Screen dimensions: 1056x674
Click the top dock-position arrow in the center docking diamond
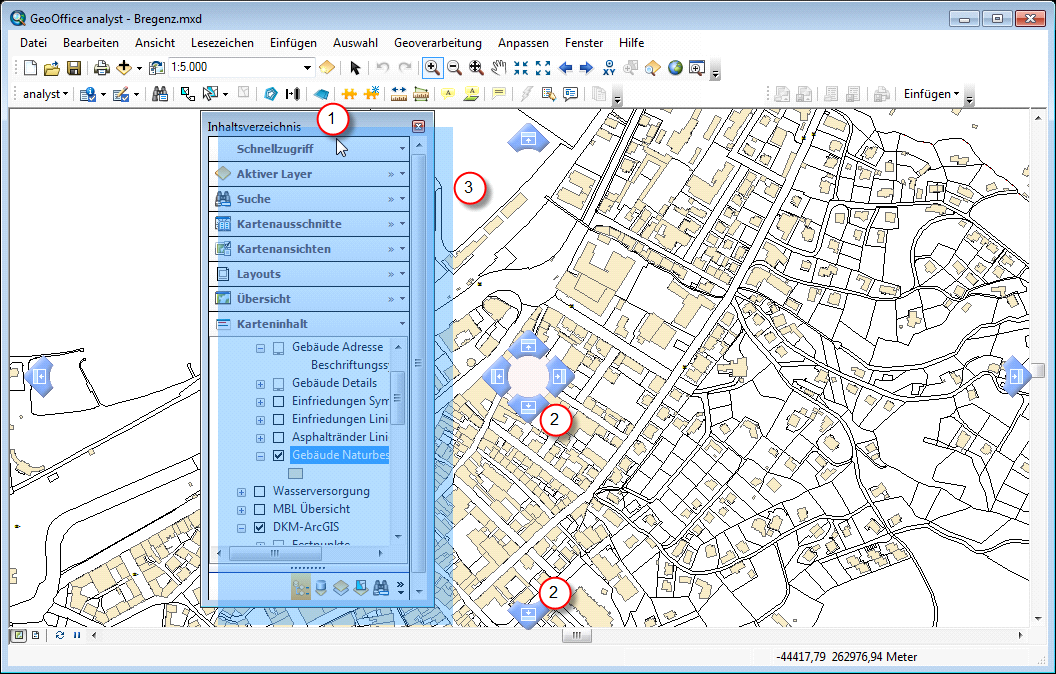pyautogui.click(x=528, y=347)
